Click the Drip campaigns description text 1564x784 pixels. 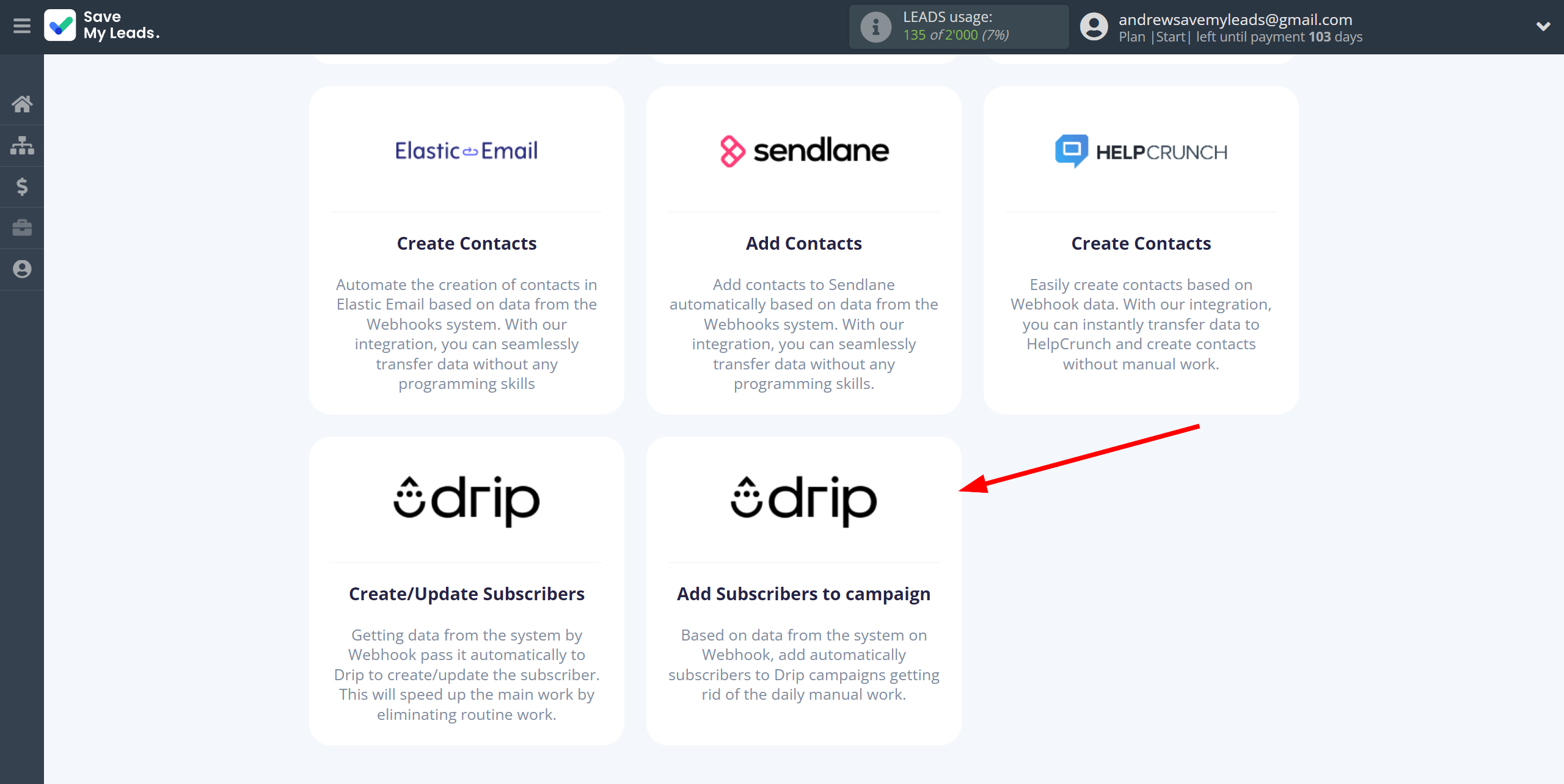pyautogui.click(x=804, y=665)
